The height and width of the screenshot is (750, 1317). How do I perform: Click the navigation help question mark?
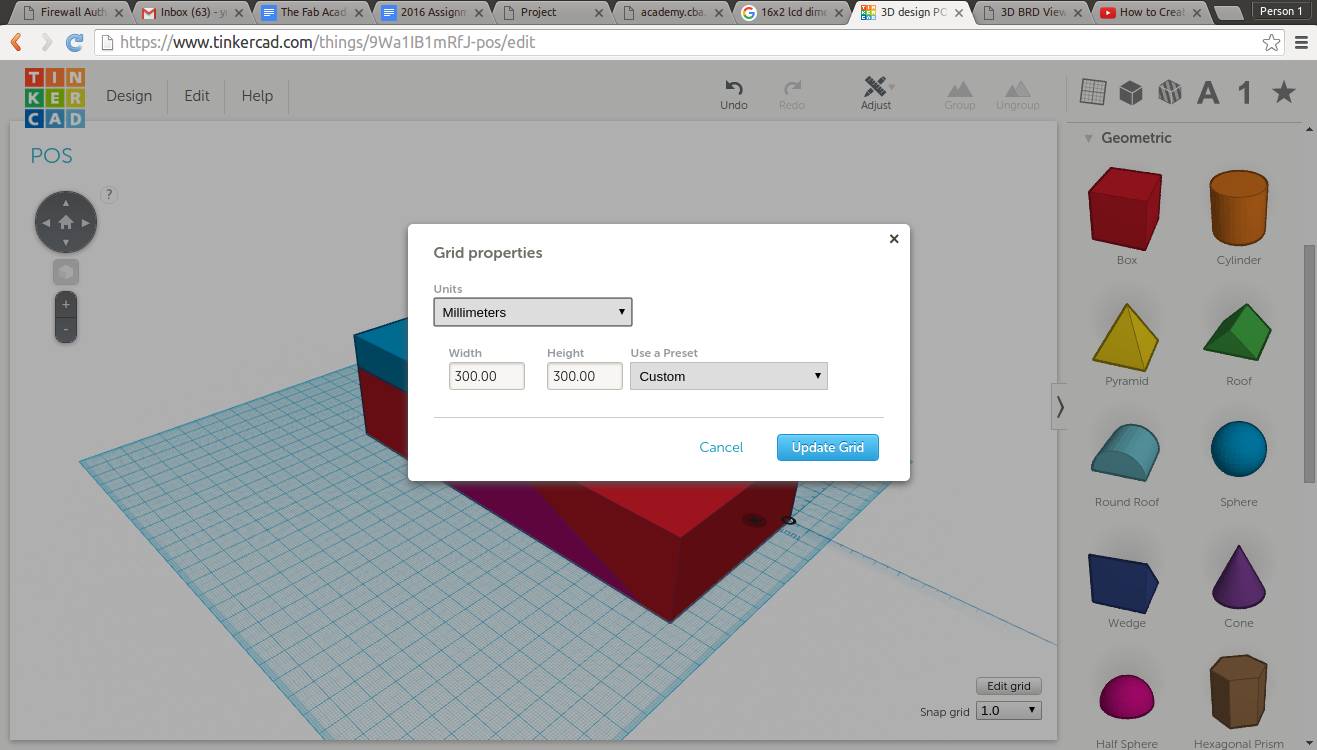pyautogui.click(x=109, y=194)
